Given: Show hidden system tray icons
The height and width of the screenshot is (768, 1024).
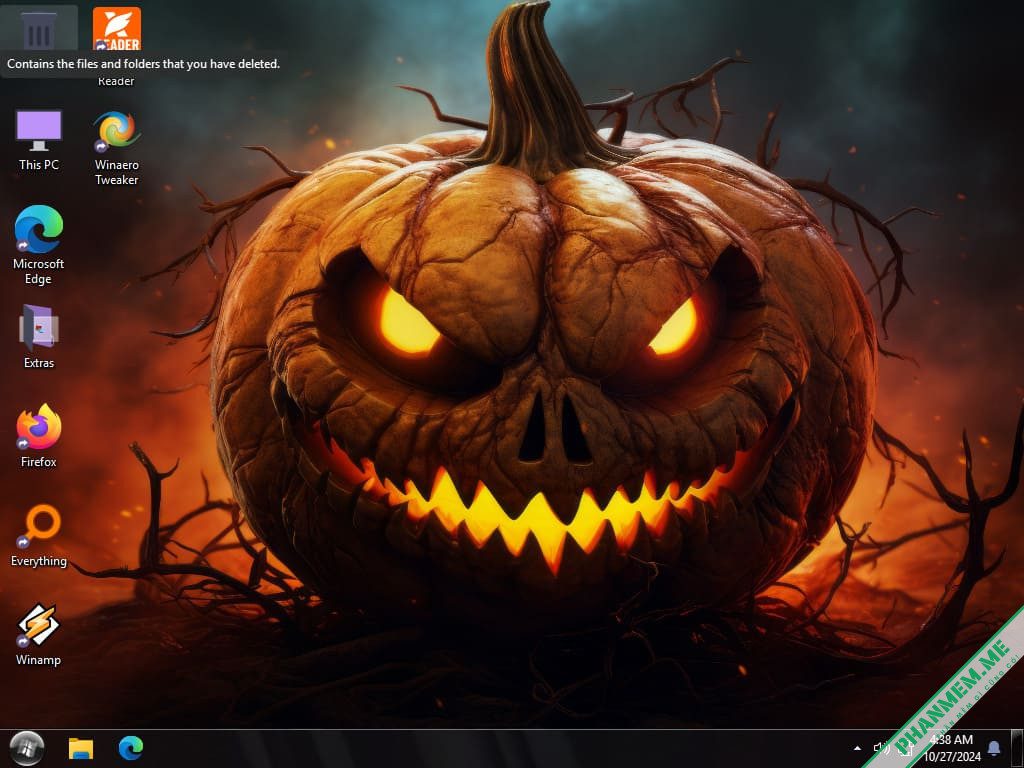Looking at the screenshot, I should coord(857,748).
